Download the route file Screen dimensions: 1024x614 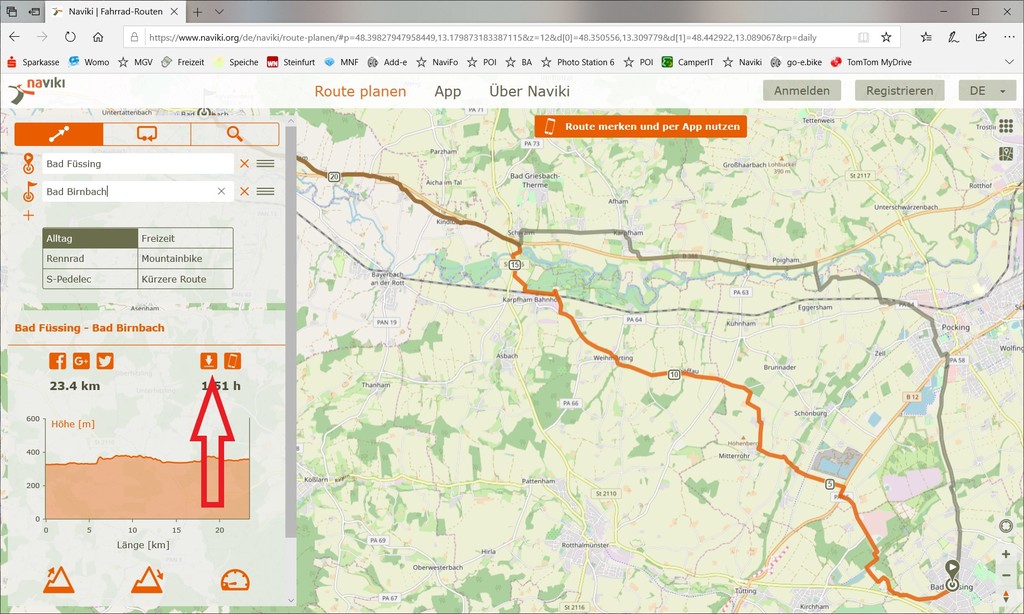[x=208, y=361]
